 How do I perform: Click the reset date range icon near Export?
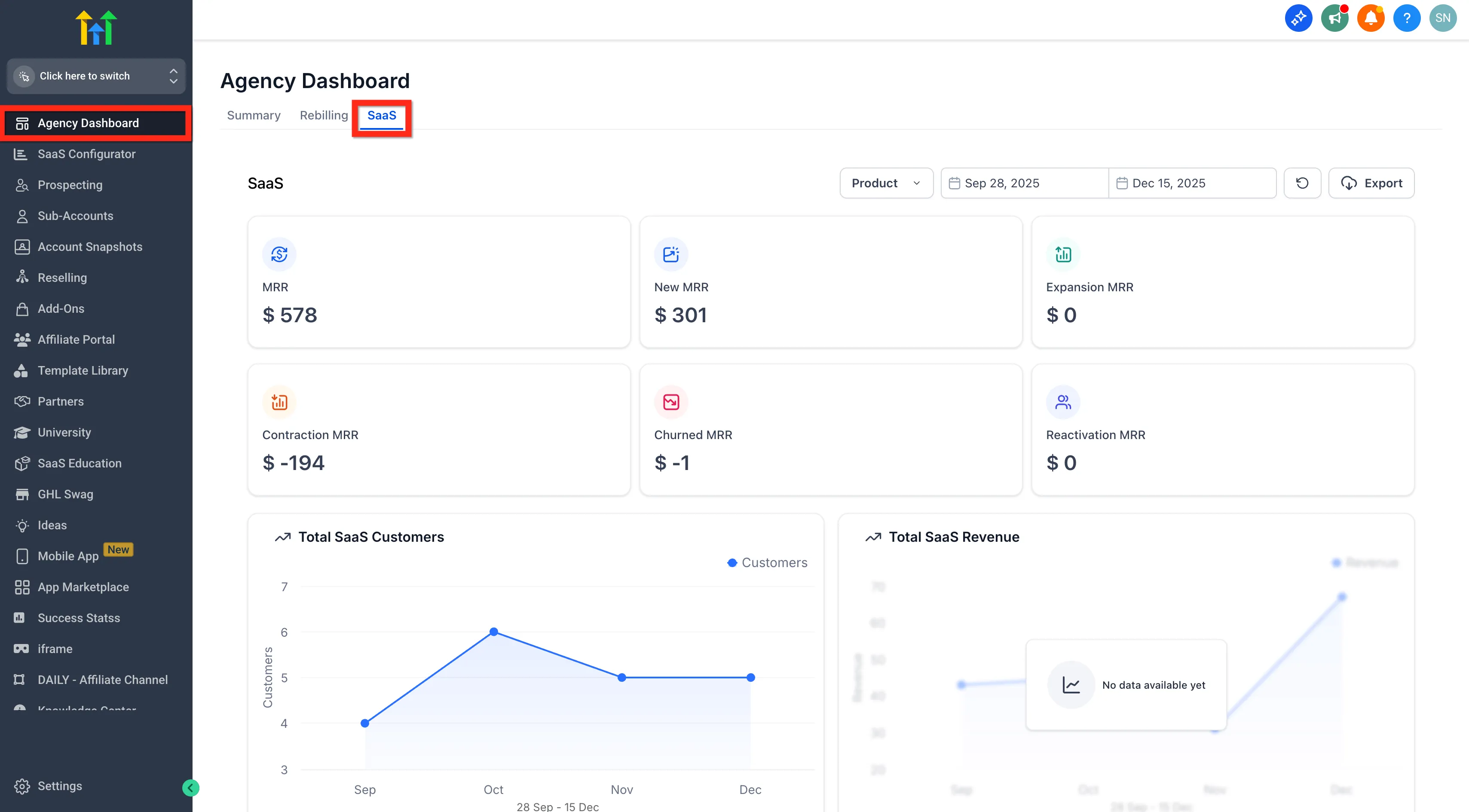click(1303, 183)
